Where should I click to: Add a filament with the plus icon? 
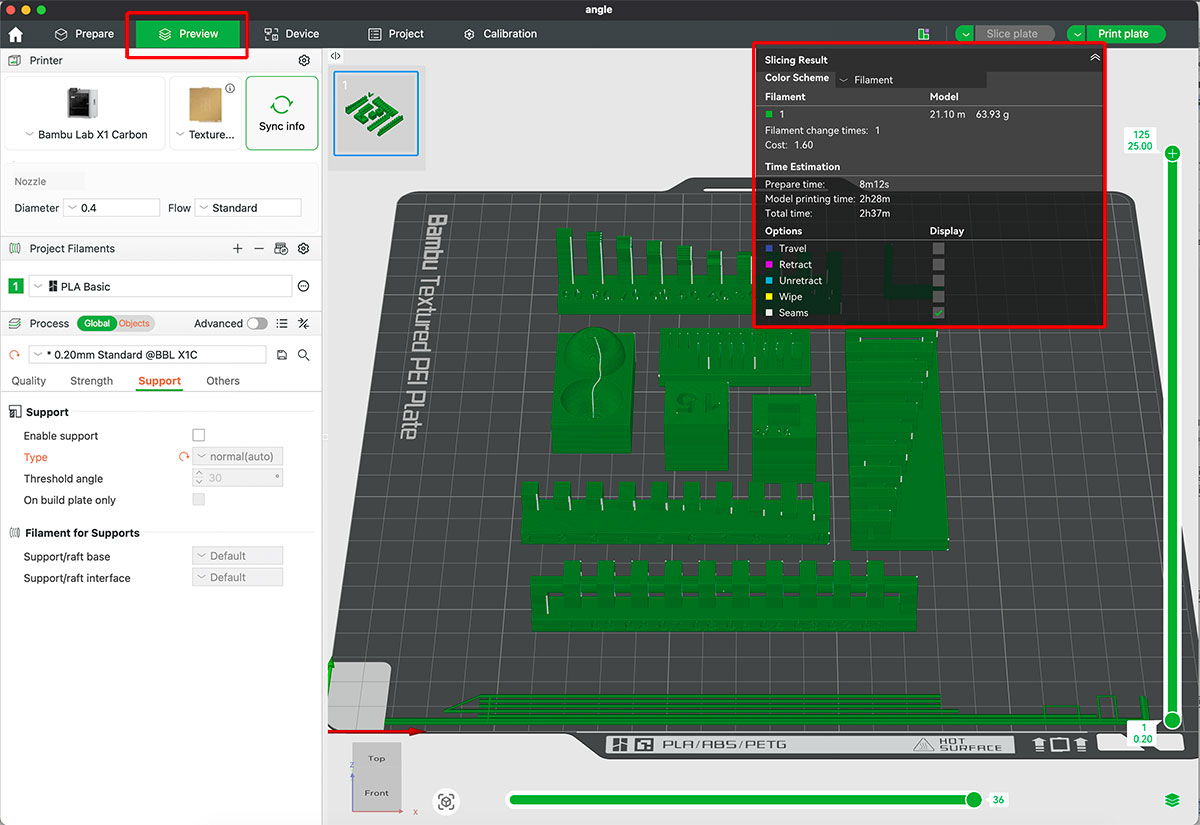237,249
